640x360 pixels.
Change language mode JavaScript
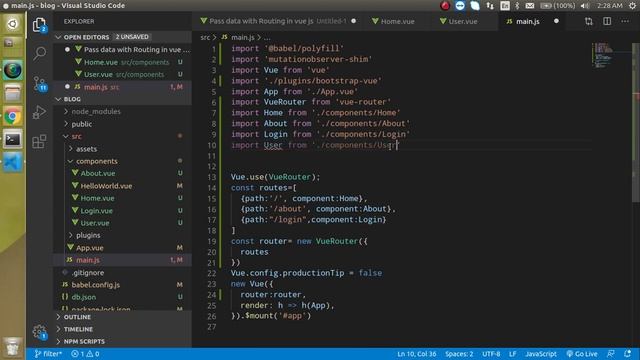(x=541, y=354)
